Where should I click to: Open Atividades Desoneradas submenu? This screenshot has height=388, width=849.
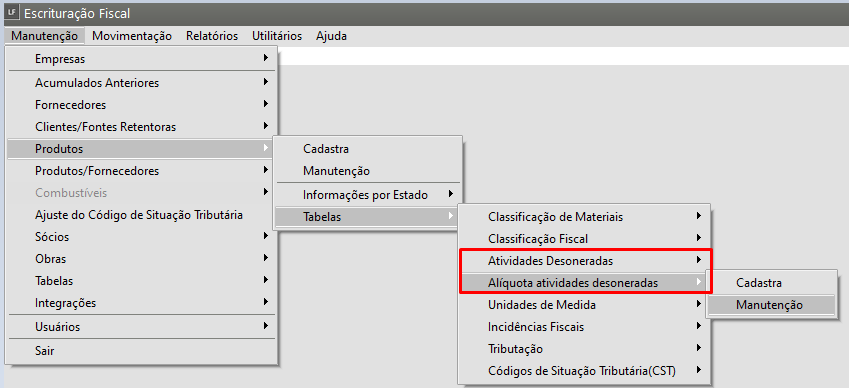[x=585, y=261]
